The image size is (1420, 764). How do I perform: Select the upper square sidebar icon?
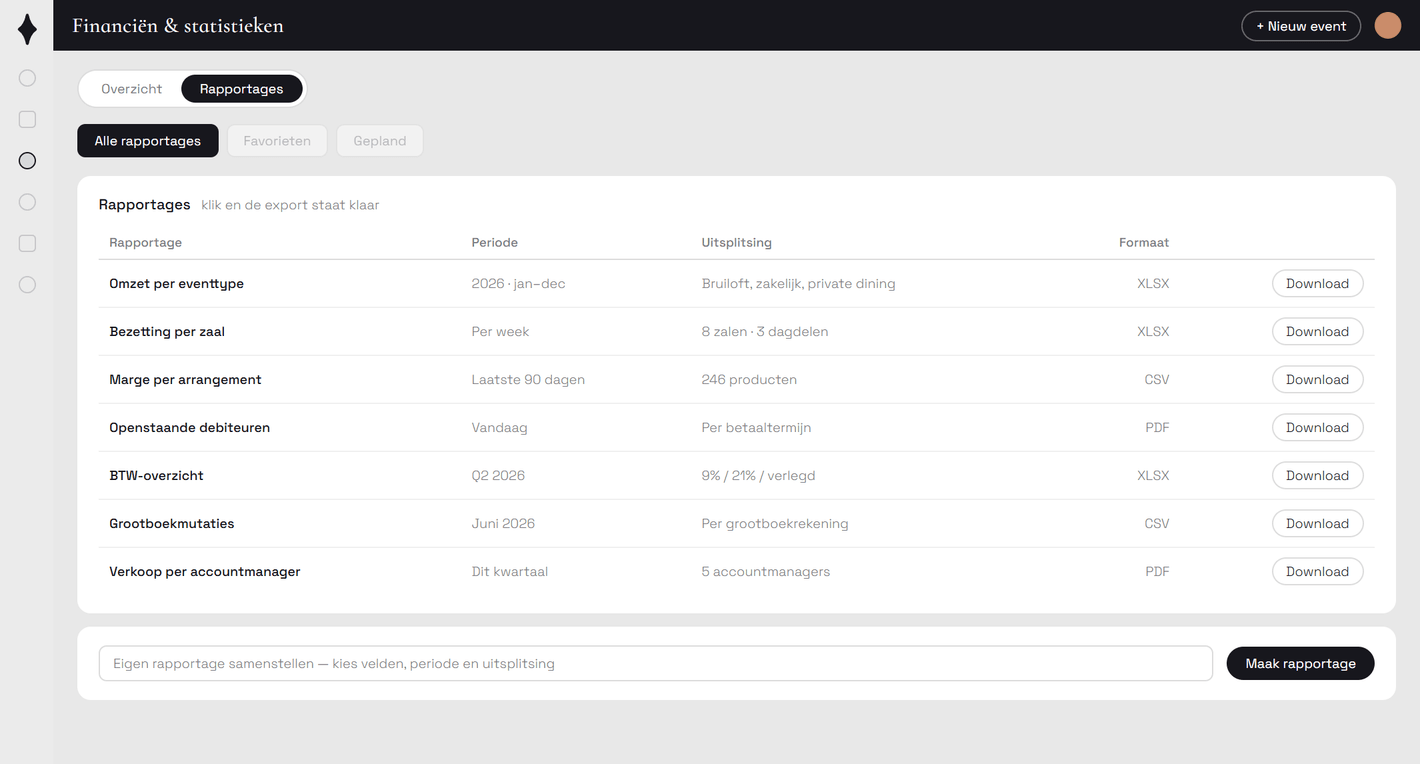click(27, 119)
